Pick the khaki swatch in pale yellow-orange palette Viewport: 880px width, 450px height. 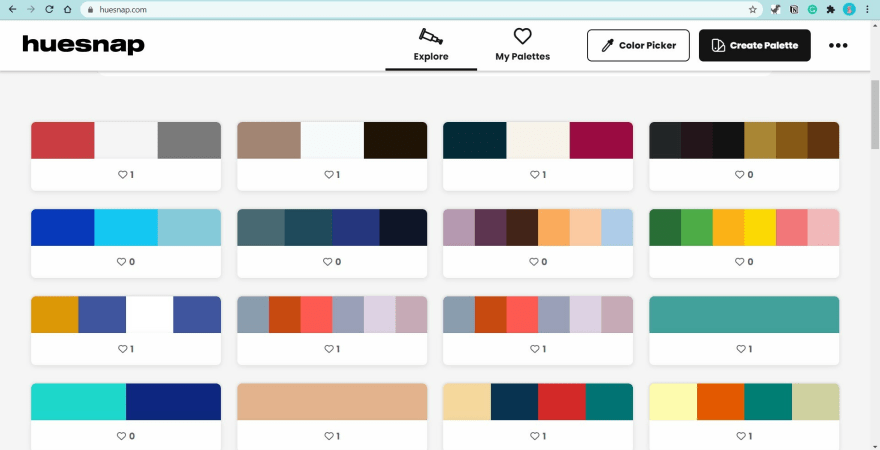(815, 402)
